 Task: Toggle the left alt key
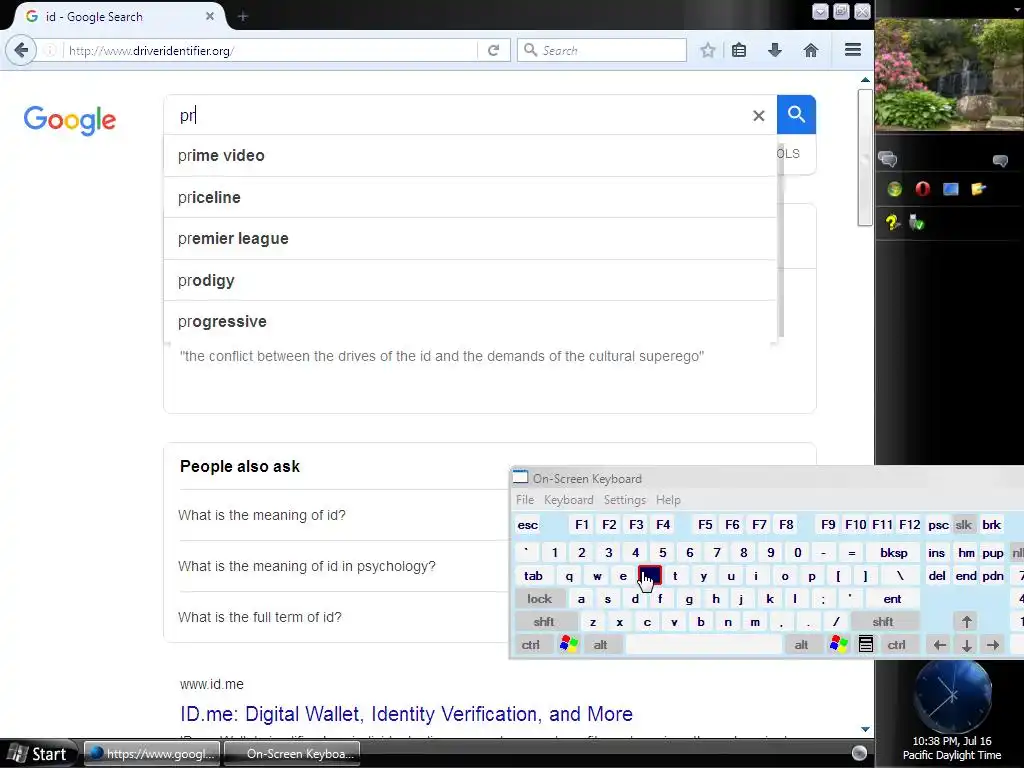(x=601, y=645)
